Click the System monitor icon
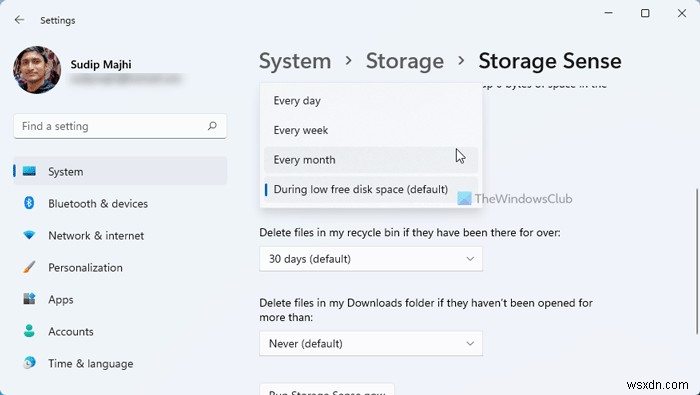Image resolution: width=700 pixels, height=395 pixels. [x=29, y=171]
